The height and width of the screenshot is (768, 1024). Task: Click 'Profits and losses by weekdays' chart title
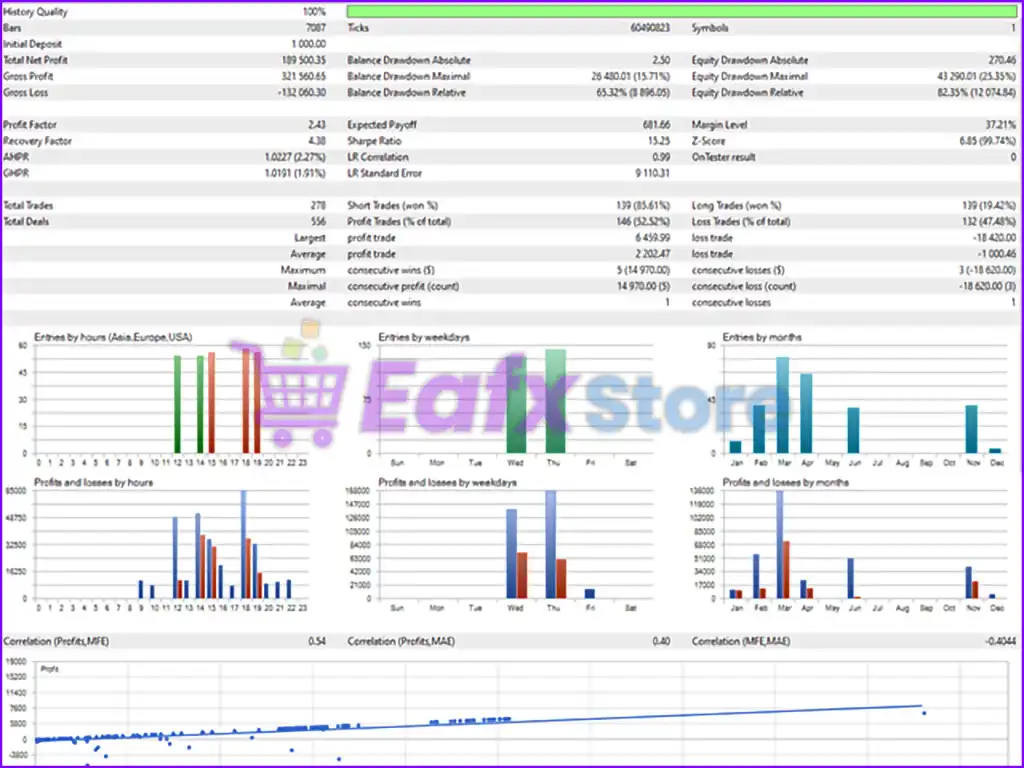pyautogui.click(x=447, y=483)
